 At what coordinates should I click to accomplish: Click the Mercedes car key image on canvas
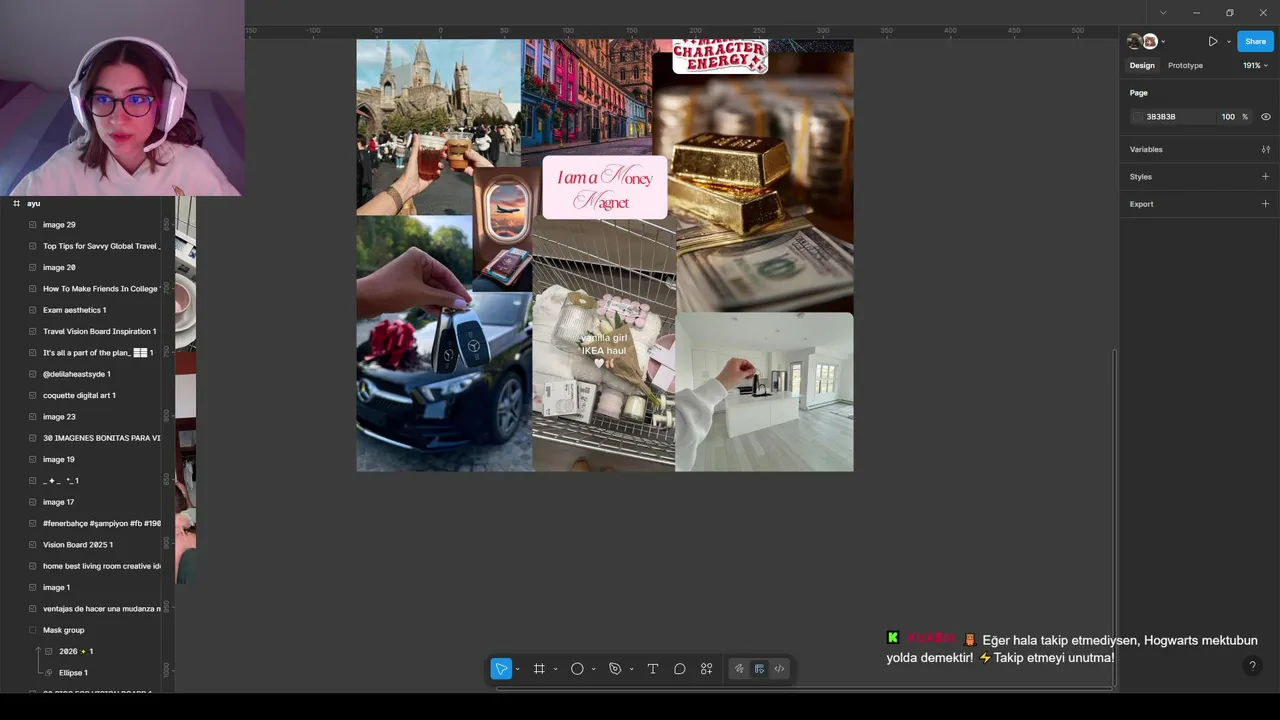pyautogui.click(x=444, y=382)
